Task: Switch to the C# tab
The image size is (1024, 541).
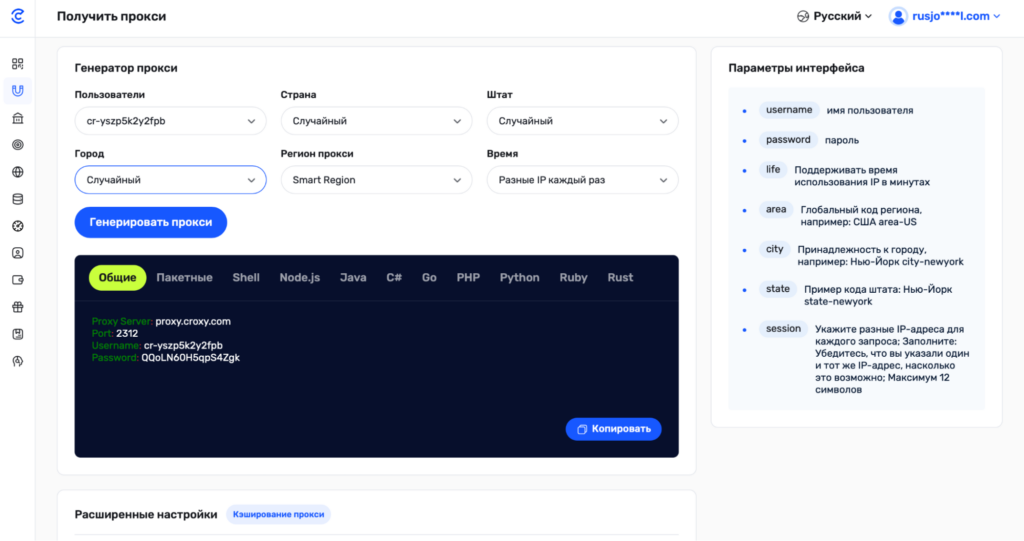Action: [394, 278]
